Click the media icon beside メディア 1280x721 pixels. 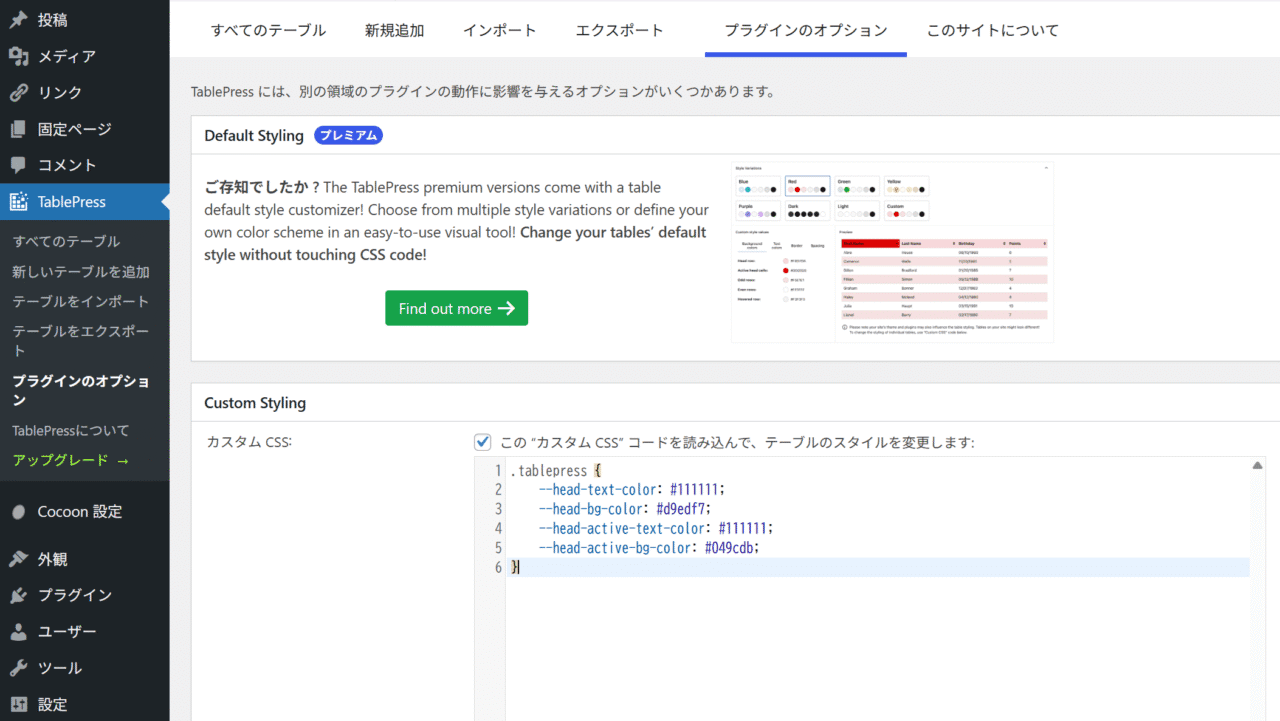click(x=18, y=56)
